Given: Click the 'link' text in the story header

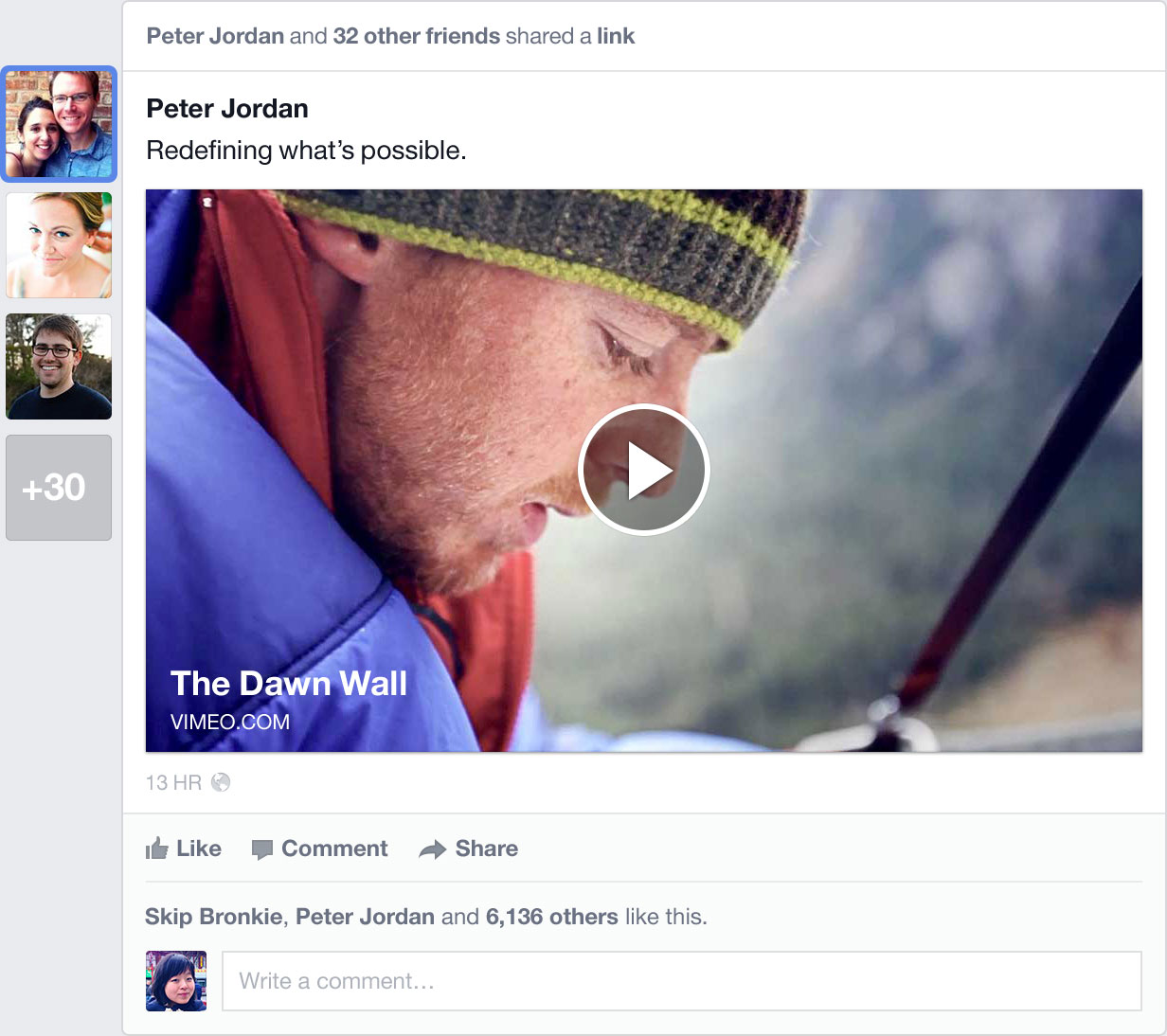Looking at the screenshot, I should (617, 35).
